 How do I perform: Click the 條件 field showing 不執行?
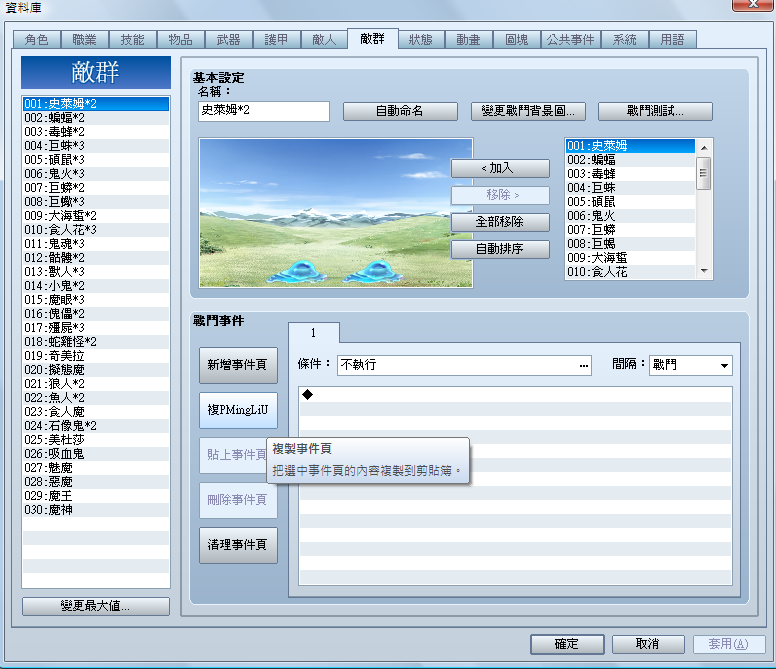tap(464, 365)
